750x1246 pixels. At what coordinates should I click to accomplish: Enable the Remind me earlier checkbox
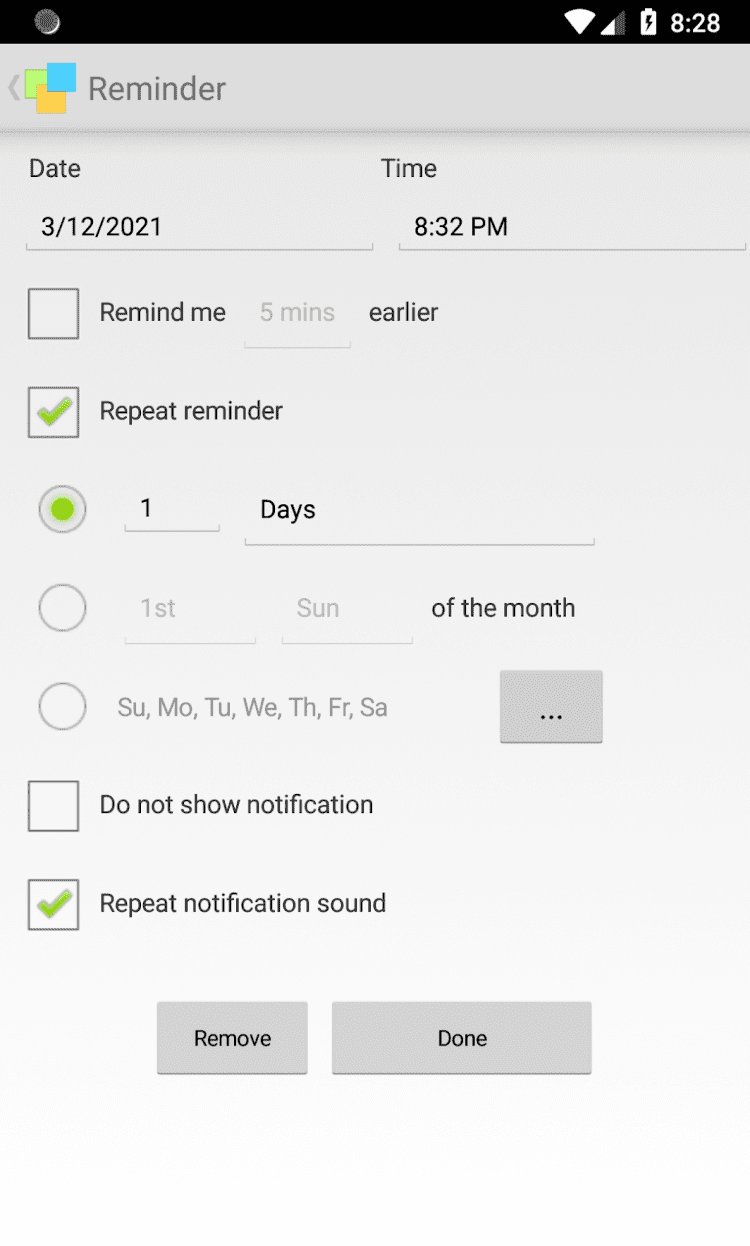[53, 313]
